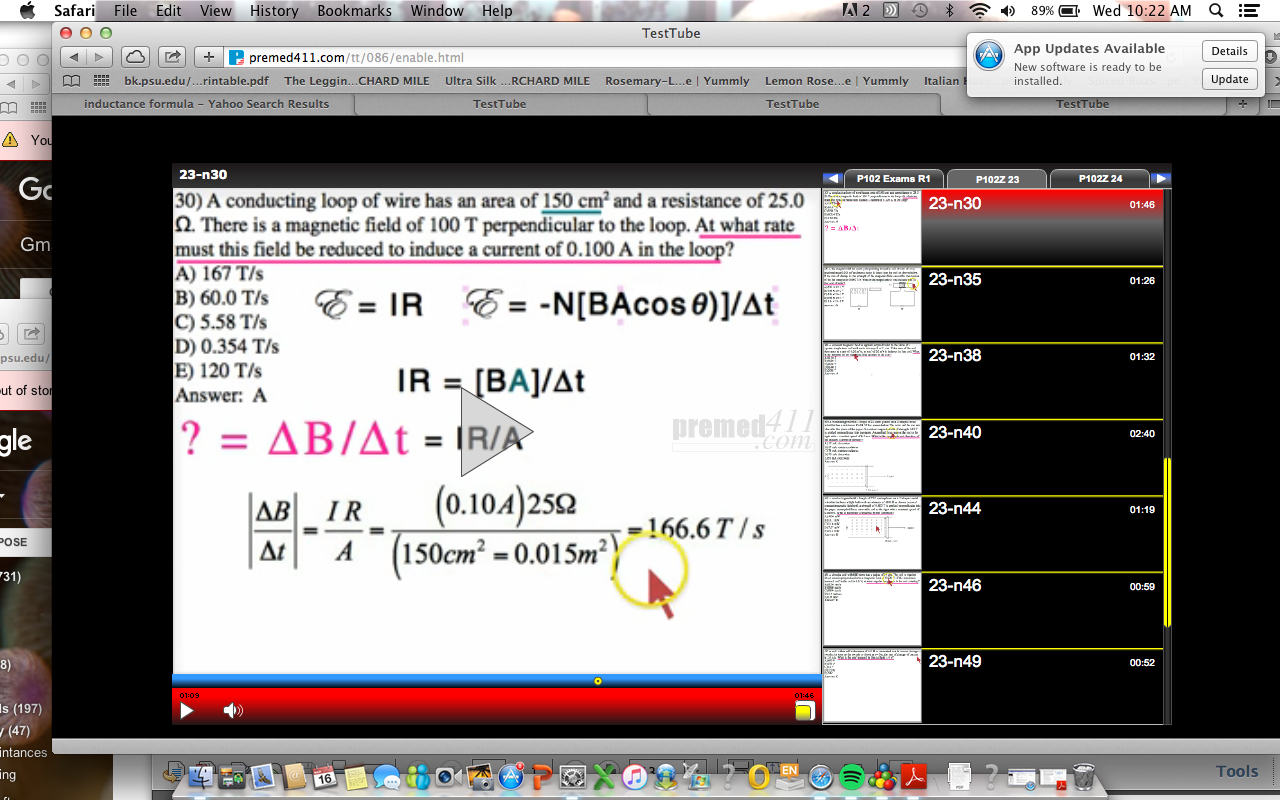Mute the video with the speaker icon
Screen dimensions: 1280x800
233,711
